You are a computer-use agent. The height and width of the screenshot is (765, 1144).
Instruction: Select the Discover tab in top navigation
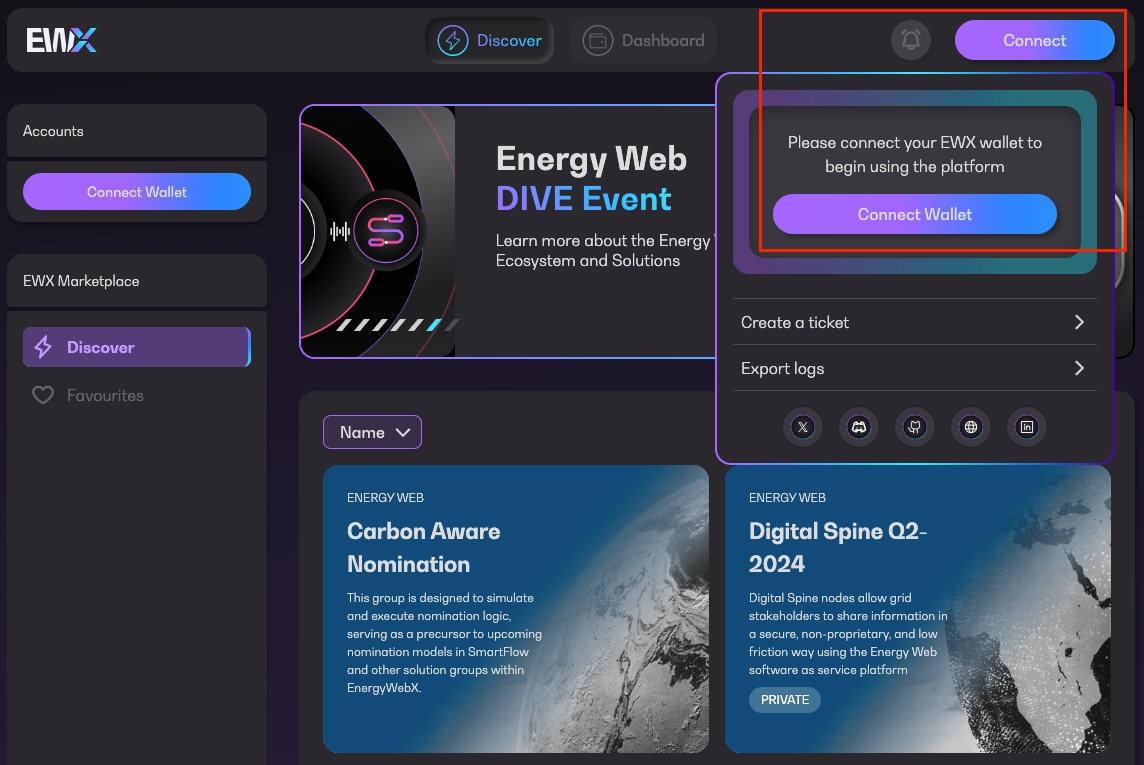tap(489, 41)
